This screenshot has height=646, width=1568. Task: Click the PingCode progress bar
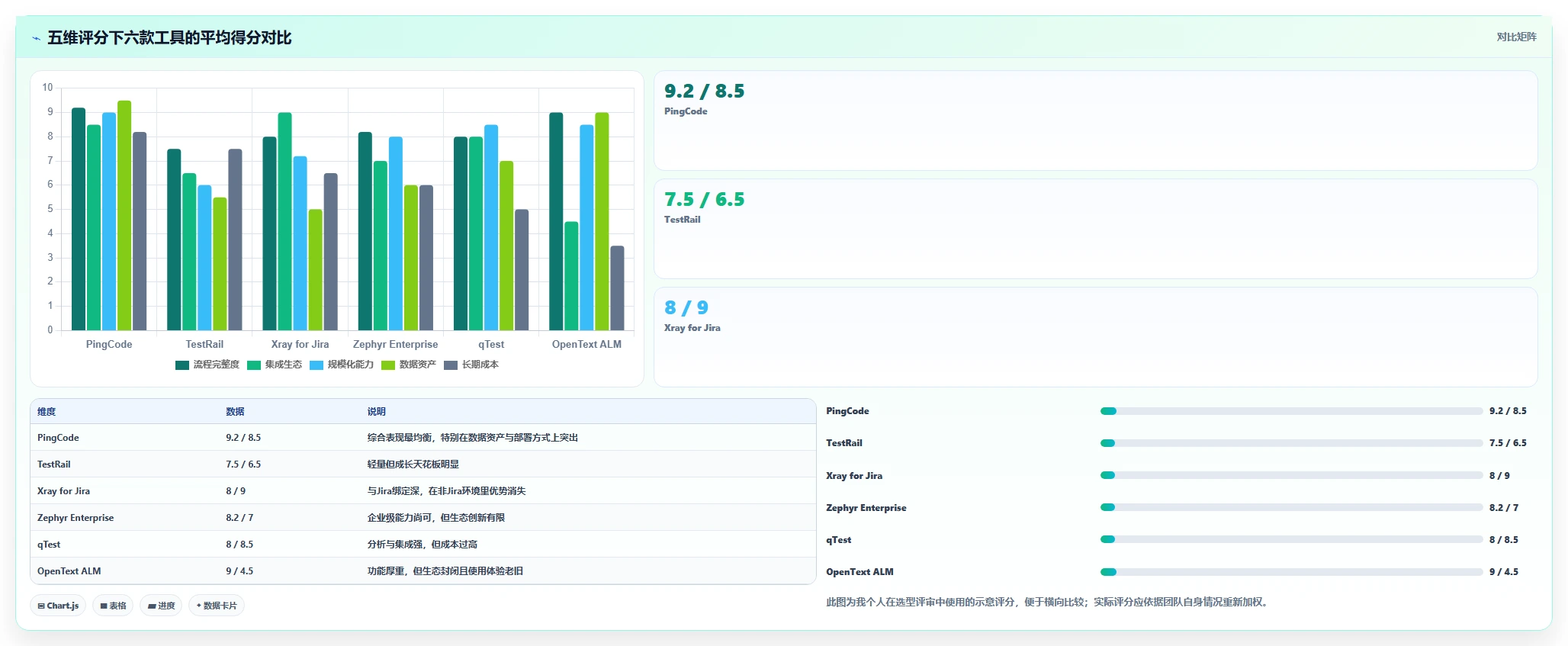(x=1291, y=411)
